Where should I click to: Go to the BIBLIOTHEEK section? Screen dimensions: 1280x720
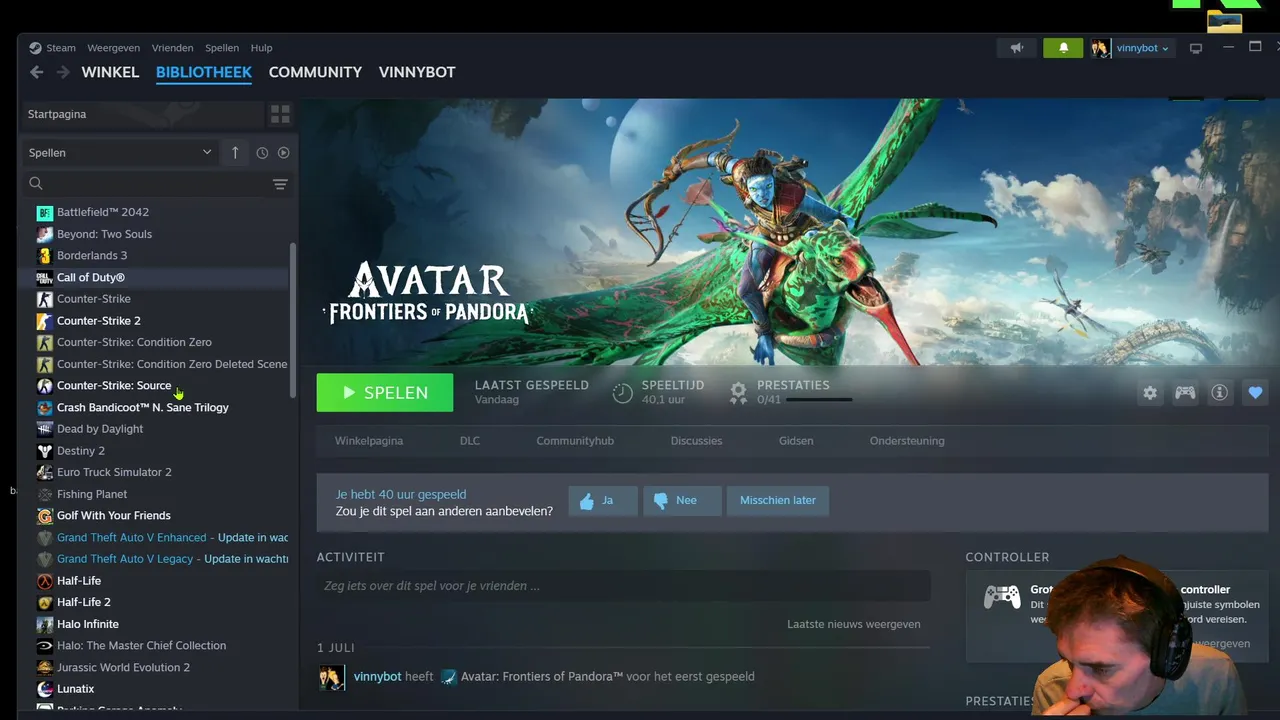(204, 72)
